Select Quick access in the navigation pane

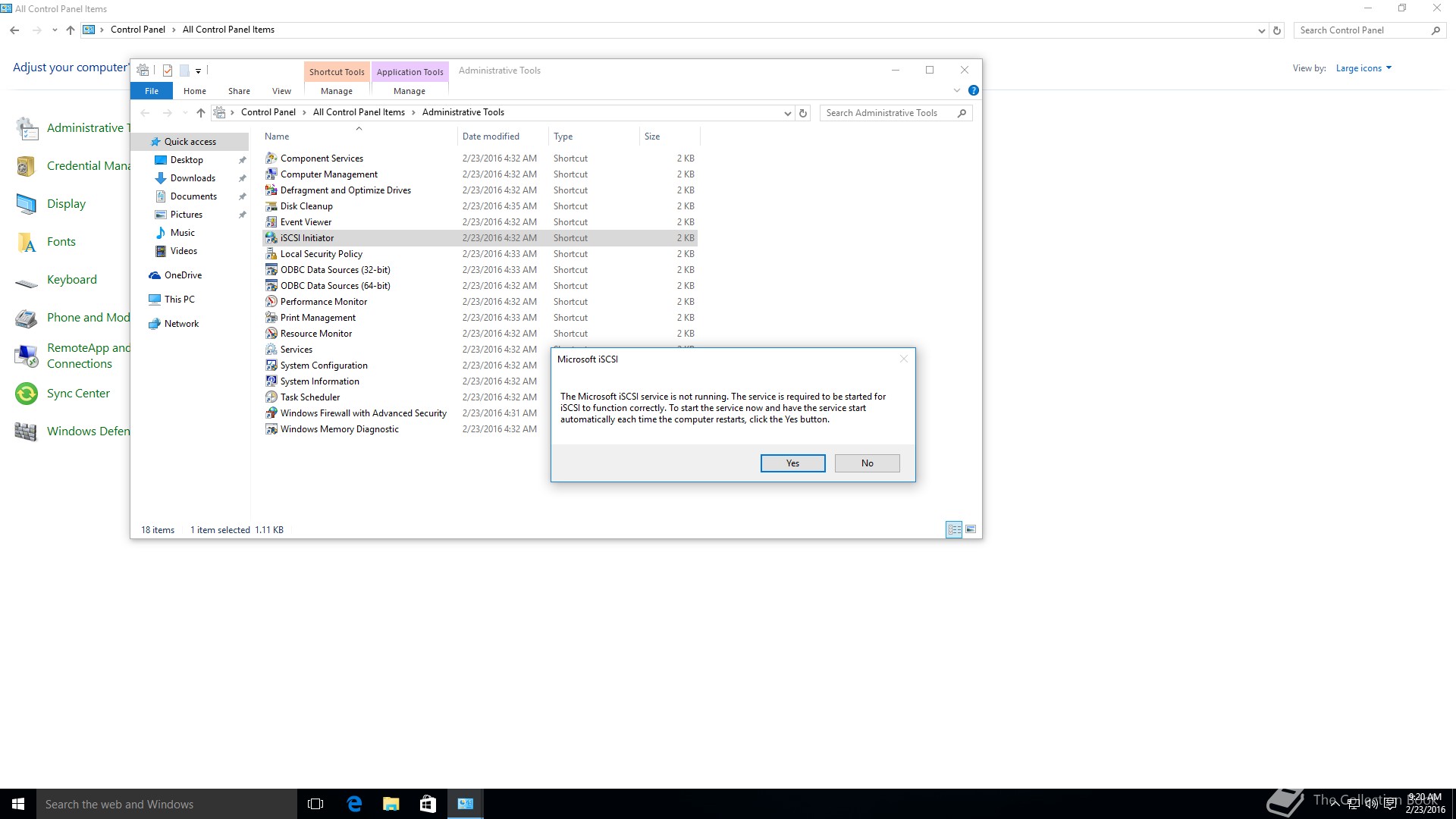(190, 142)
